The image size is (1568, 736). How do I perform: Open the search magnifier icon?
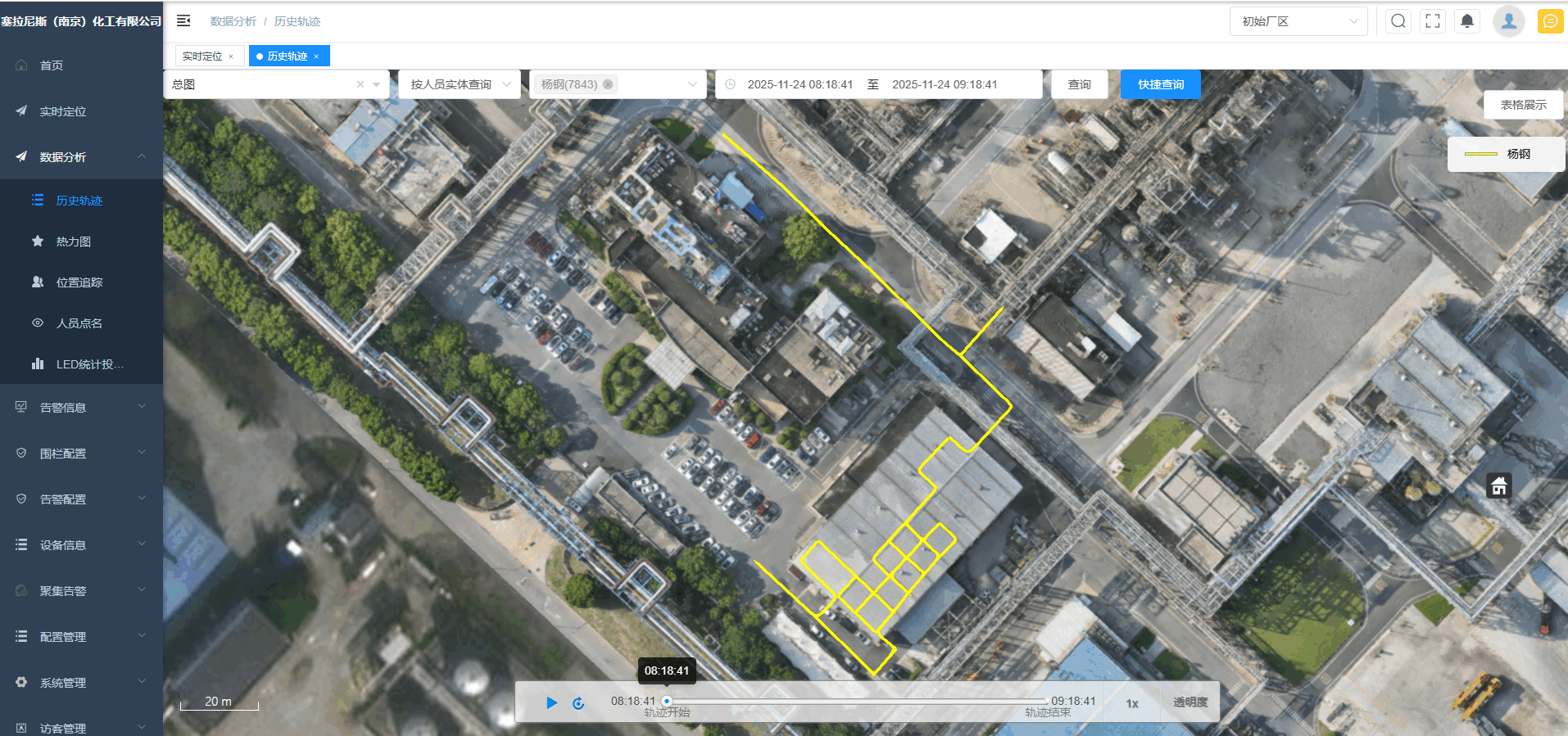coord(1398,21)
